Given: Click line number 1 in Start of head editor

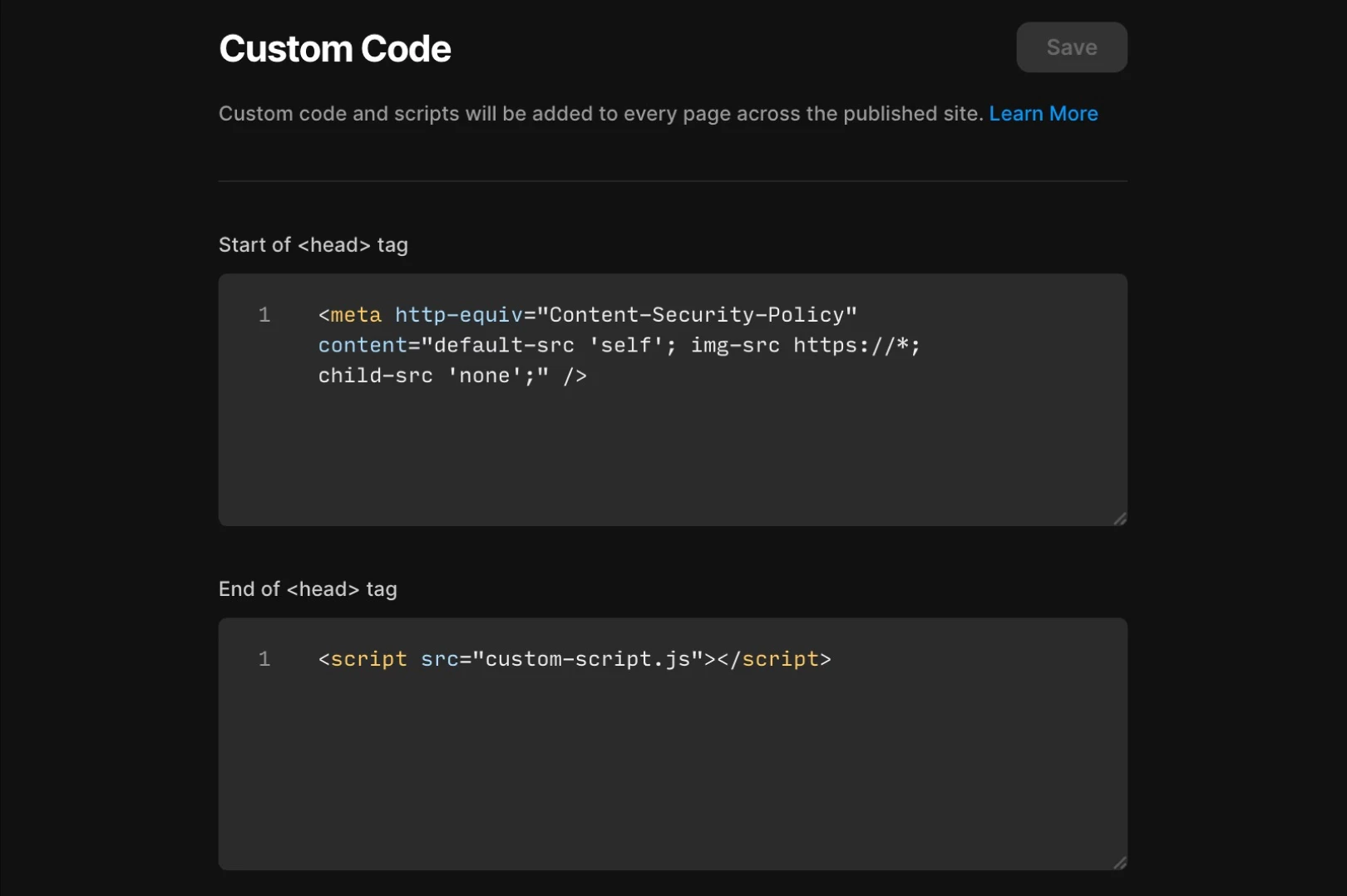Looking at the screenshot, I should click(264, 315).
